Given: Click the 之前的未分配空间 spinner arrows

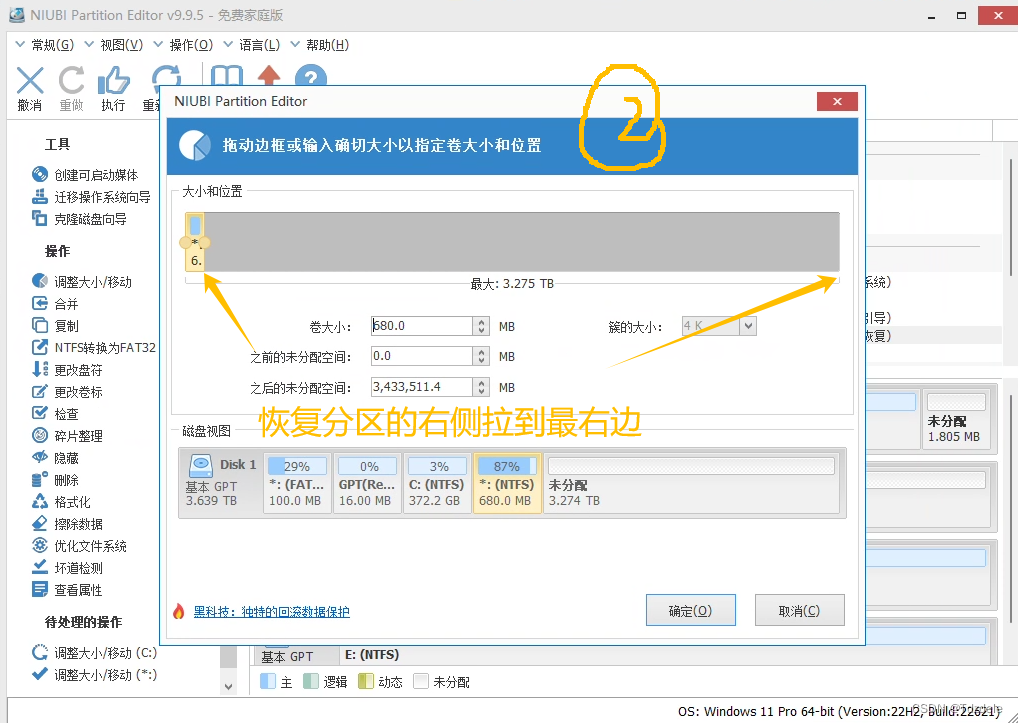Looking at the screenshot, I should tap(481, 356).
